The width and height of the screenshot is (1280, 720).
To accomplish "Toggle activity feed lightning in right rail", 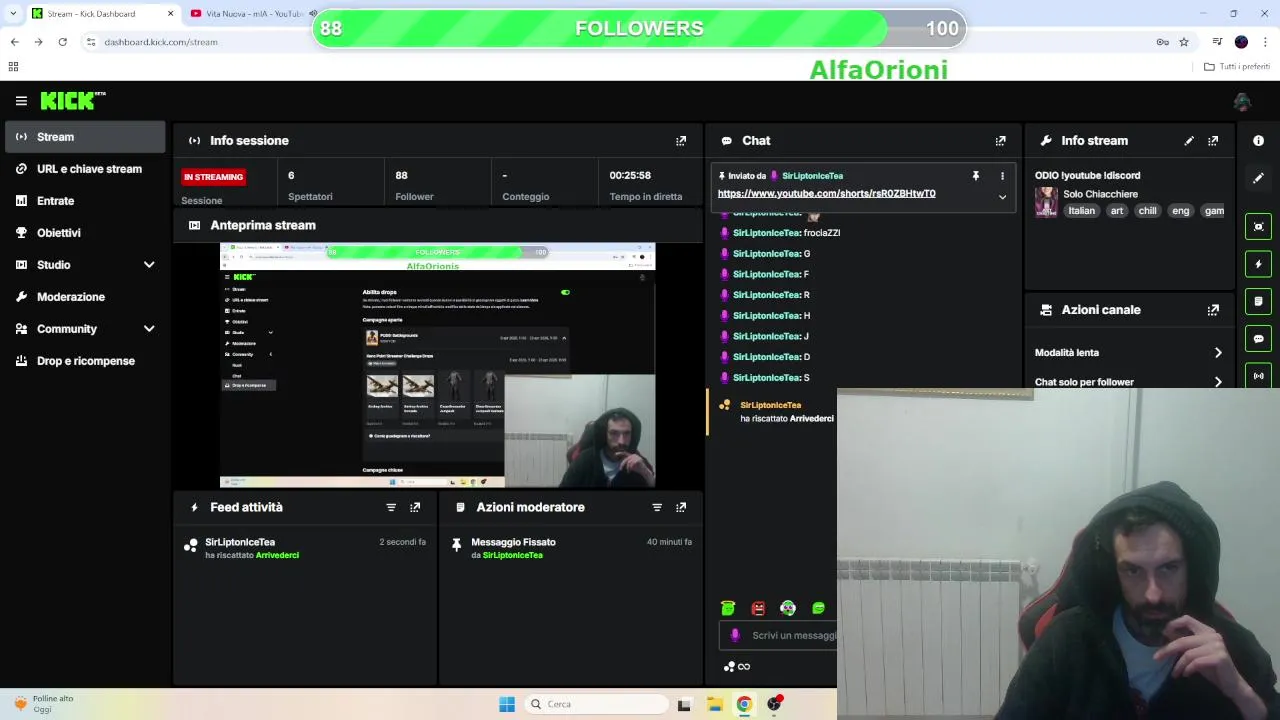I will point(1258,264).
